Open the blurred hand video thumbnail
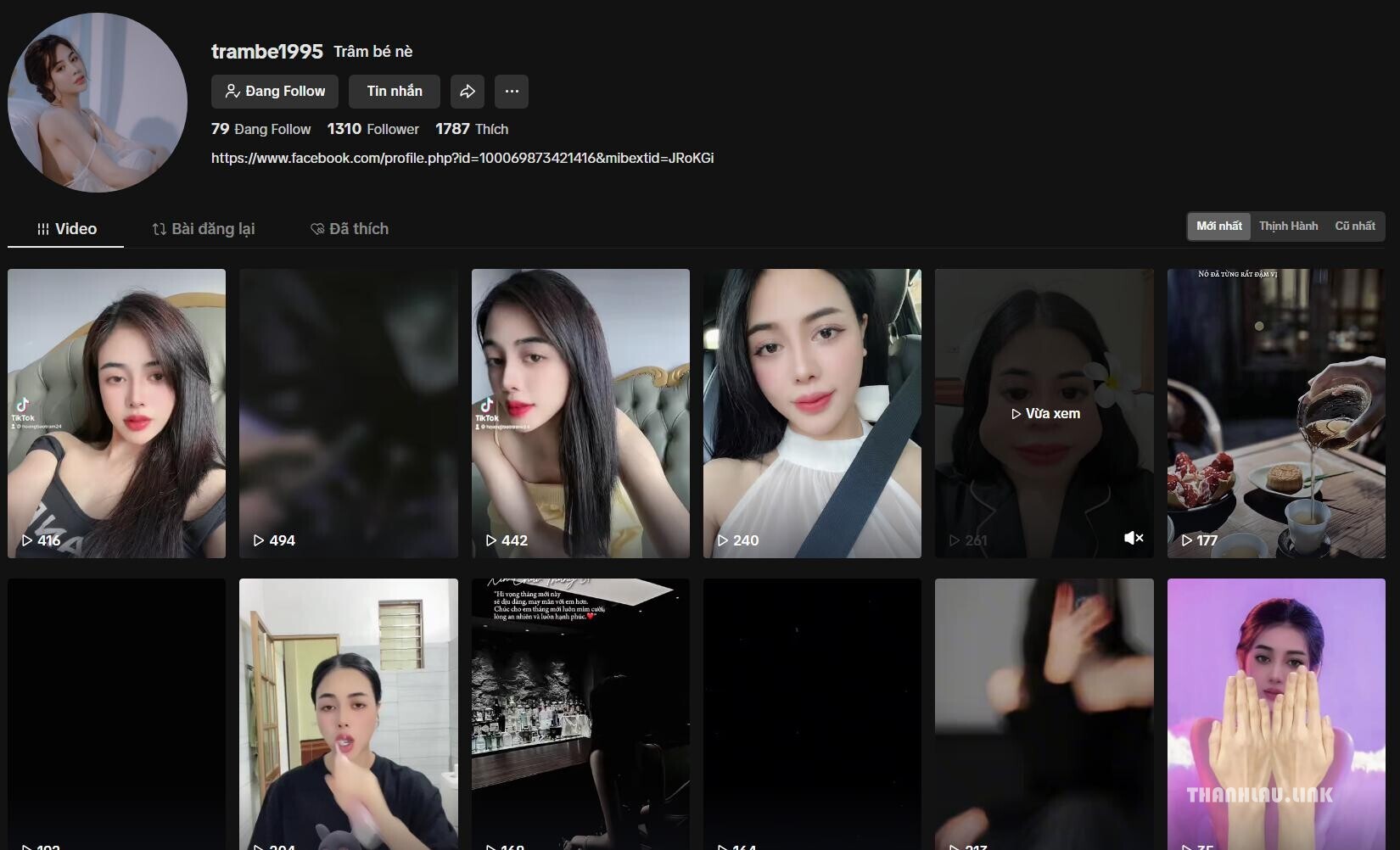 [x=1044, y=714]
